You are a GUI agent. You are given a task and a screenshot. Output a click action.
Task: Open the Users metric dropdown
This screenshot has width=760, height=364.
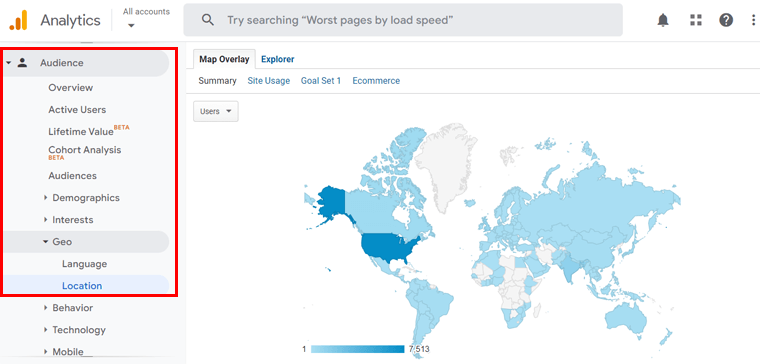(x=216, y=111)
